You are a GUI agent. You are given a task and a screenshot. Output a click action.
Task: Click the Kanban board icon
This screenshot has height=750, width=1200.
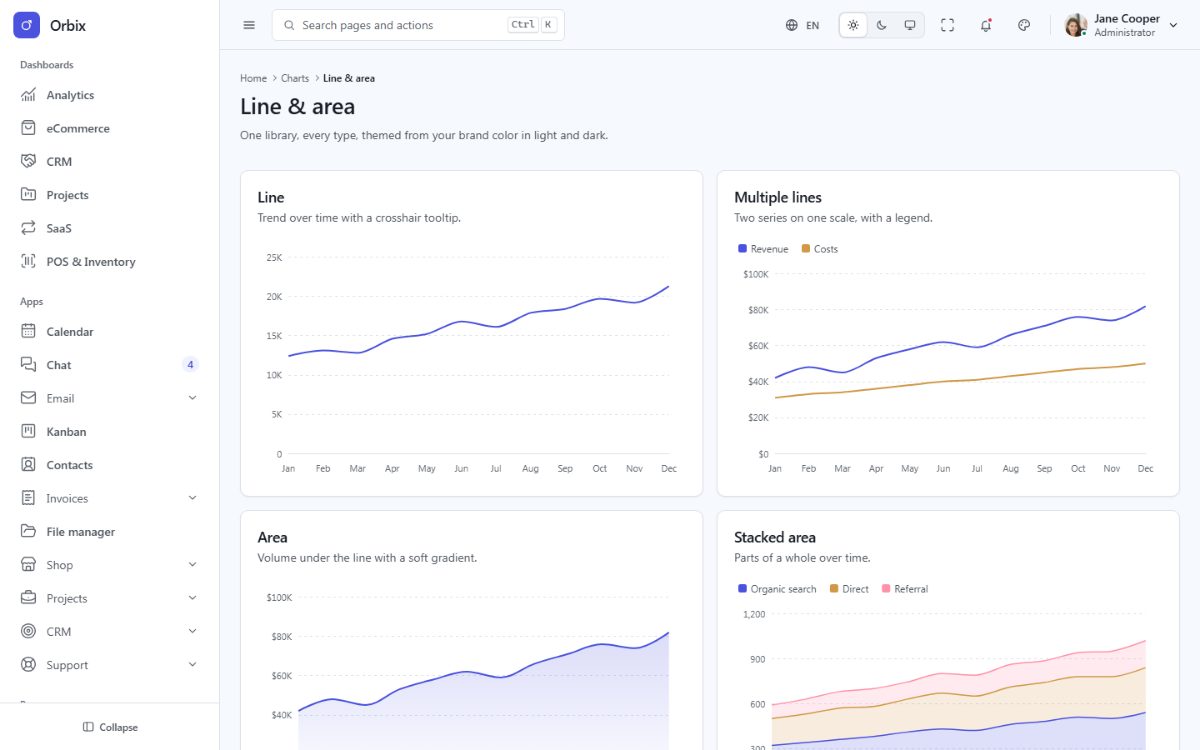pos(28,431)
